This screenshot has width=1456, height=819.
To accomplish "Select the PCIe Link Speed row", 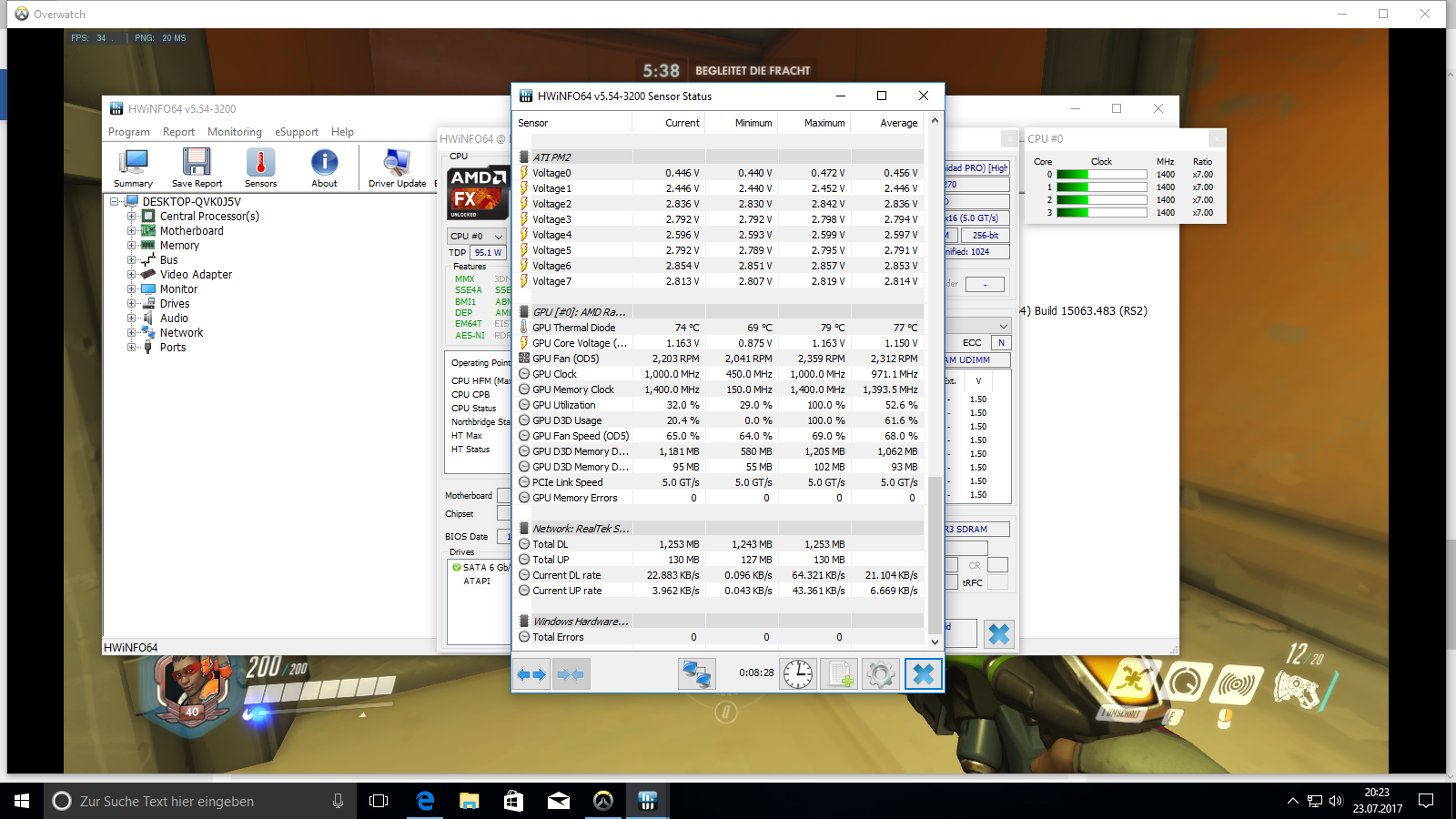I will (719, 482).
